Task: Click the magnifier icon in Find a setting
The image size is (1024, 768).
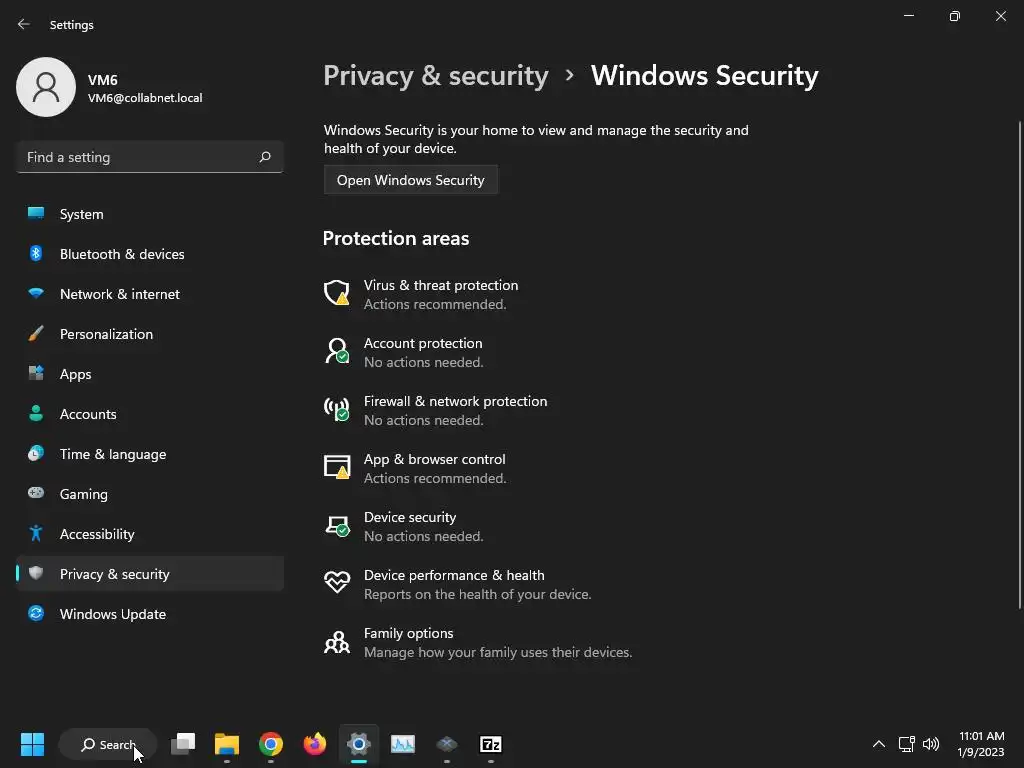Action: (264, 157)
